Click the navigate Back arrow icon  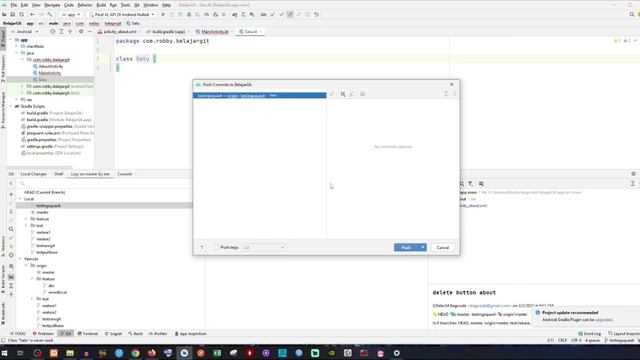tap(32, 15)
